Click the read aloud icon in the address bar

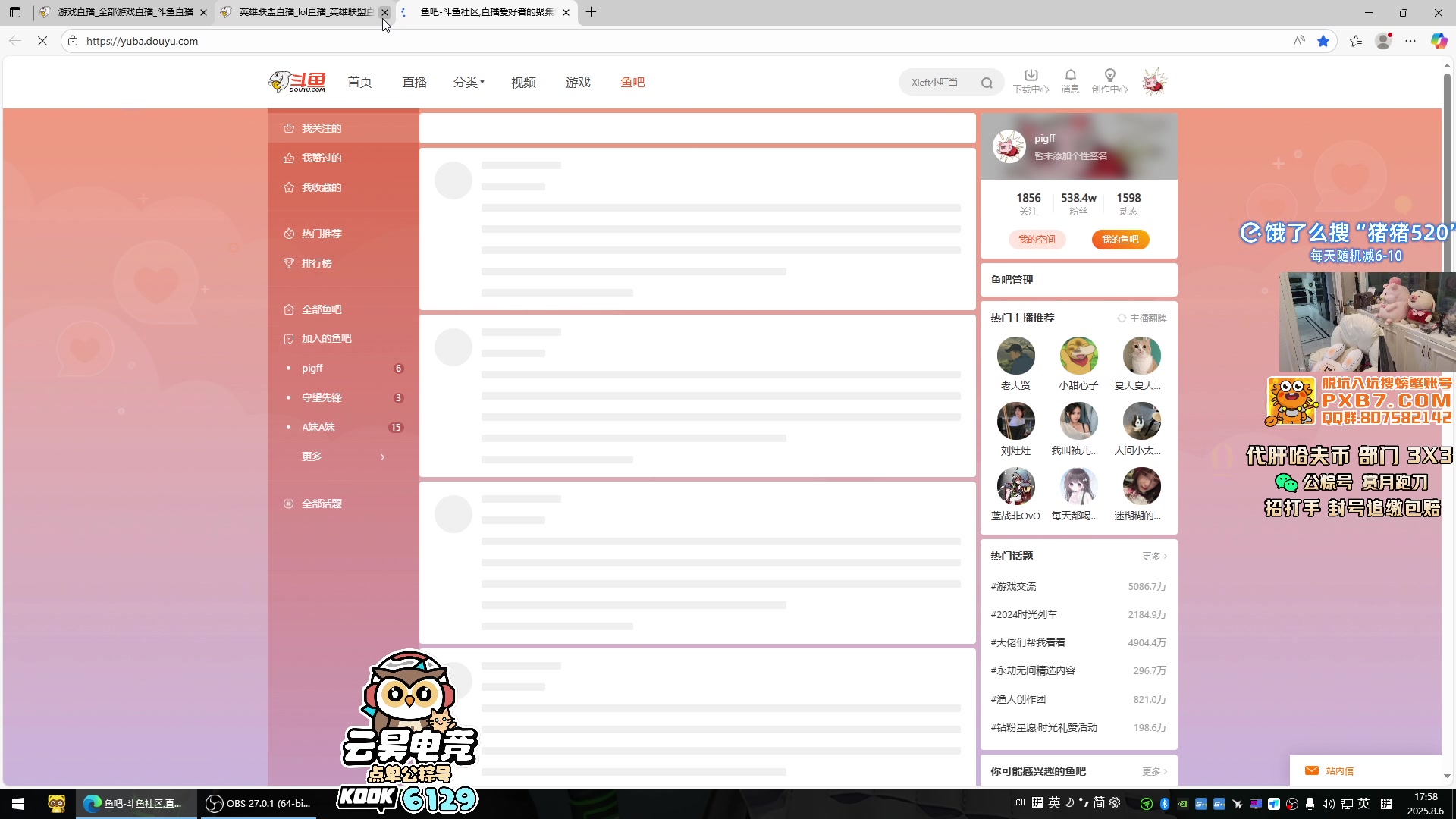point(1299,41)
